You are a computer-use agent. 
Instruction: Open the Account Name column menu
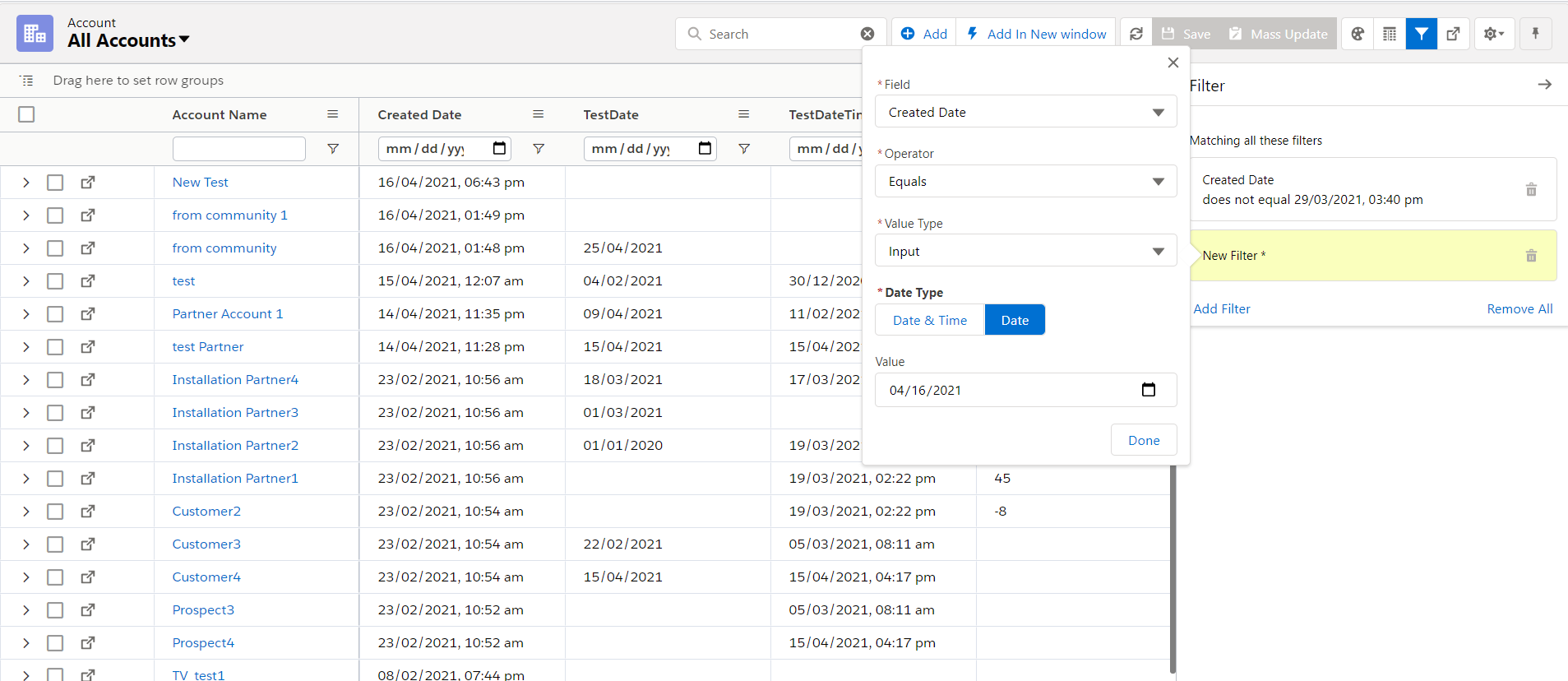point(333,114)
